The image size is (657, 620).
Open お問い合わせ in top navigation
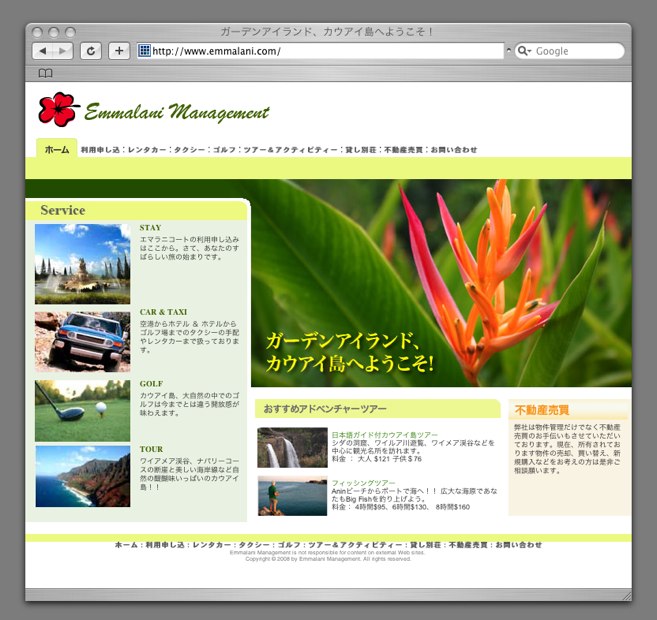(x=454, y=150)
